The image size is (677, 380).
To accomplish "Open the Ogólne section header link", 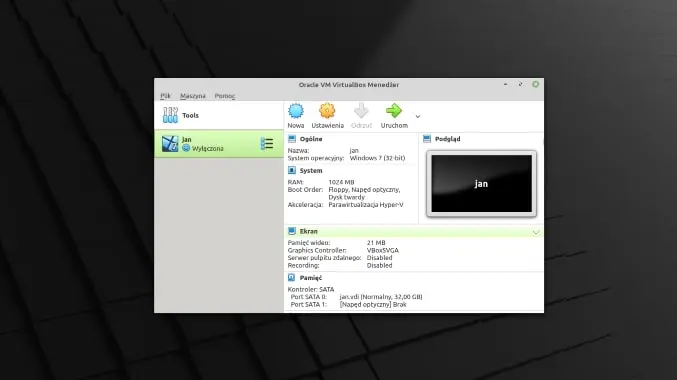I will 311,139.
